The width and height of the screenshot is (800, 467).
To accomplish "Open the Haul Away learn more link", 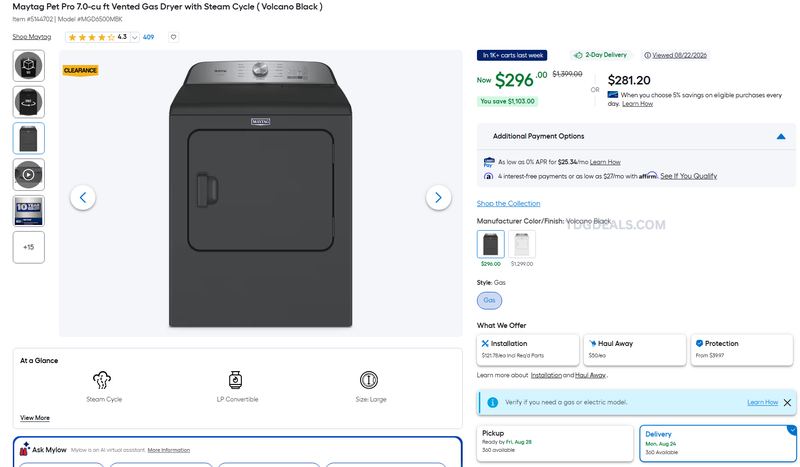I will (590, 375).
